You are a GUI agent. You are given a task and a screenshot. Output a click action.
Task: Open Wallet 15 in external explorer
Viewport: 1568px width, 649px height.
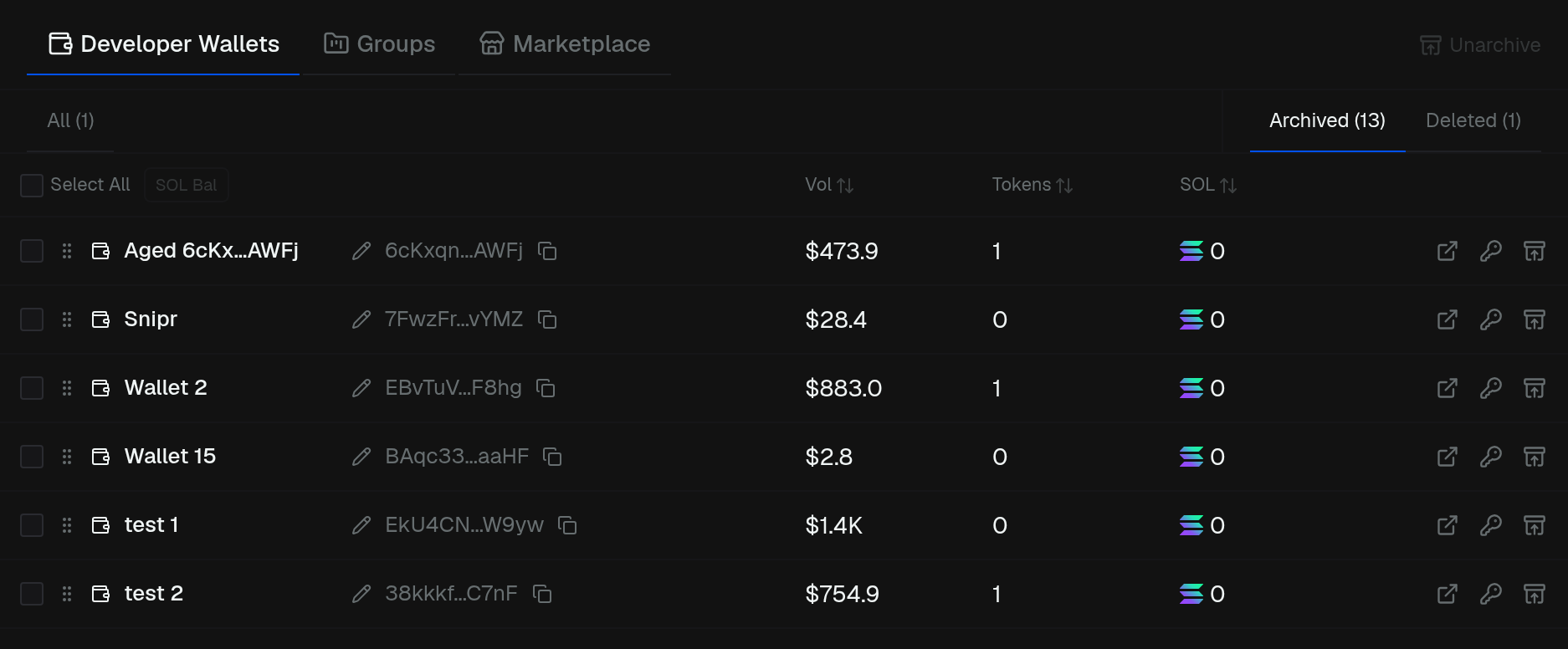click(1447, 457)
